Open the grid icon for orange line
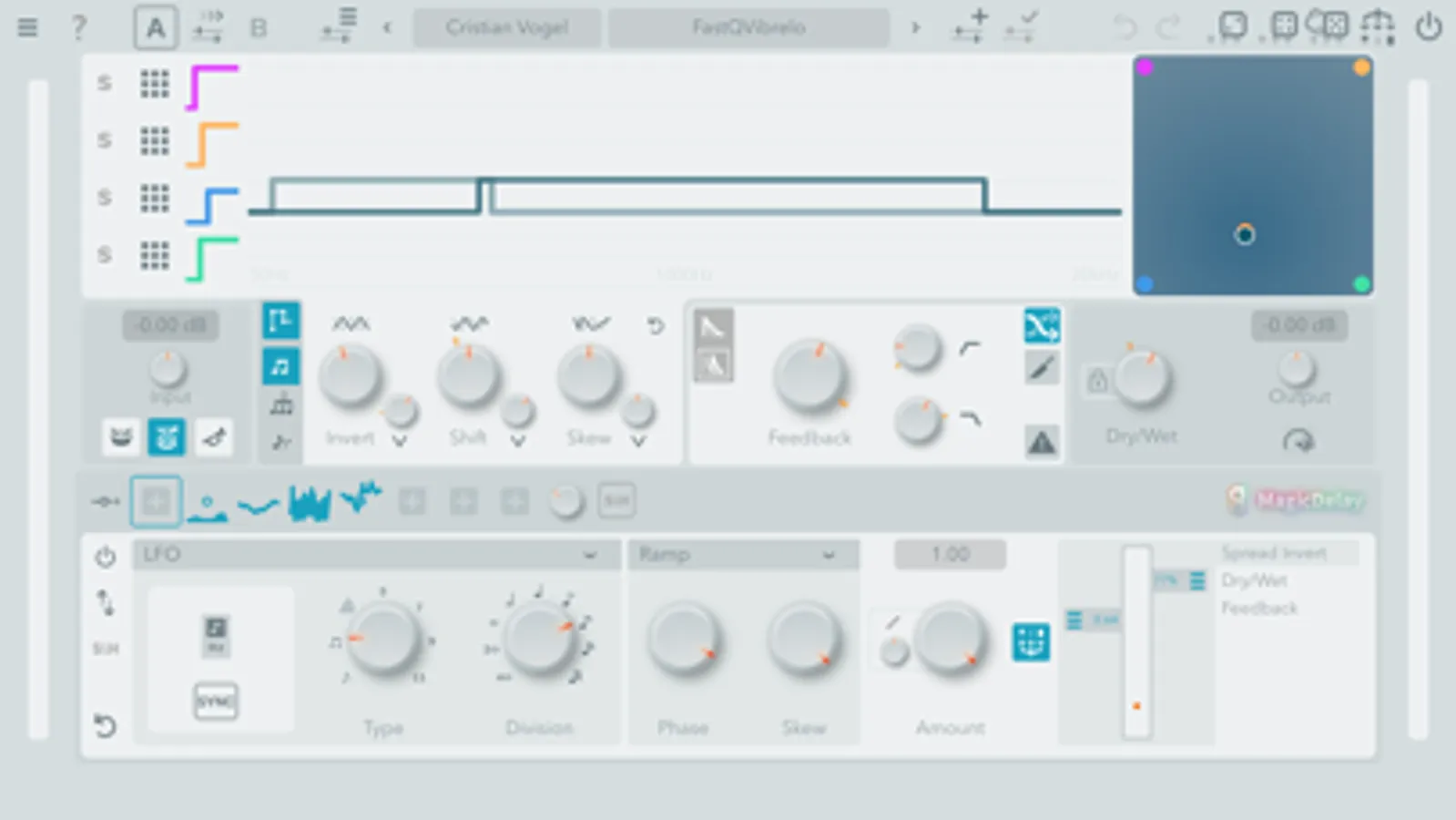This screenshot has width=1456, height=820. [155, 140]
